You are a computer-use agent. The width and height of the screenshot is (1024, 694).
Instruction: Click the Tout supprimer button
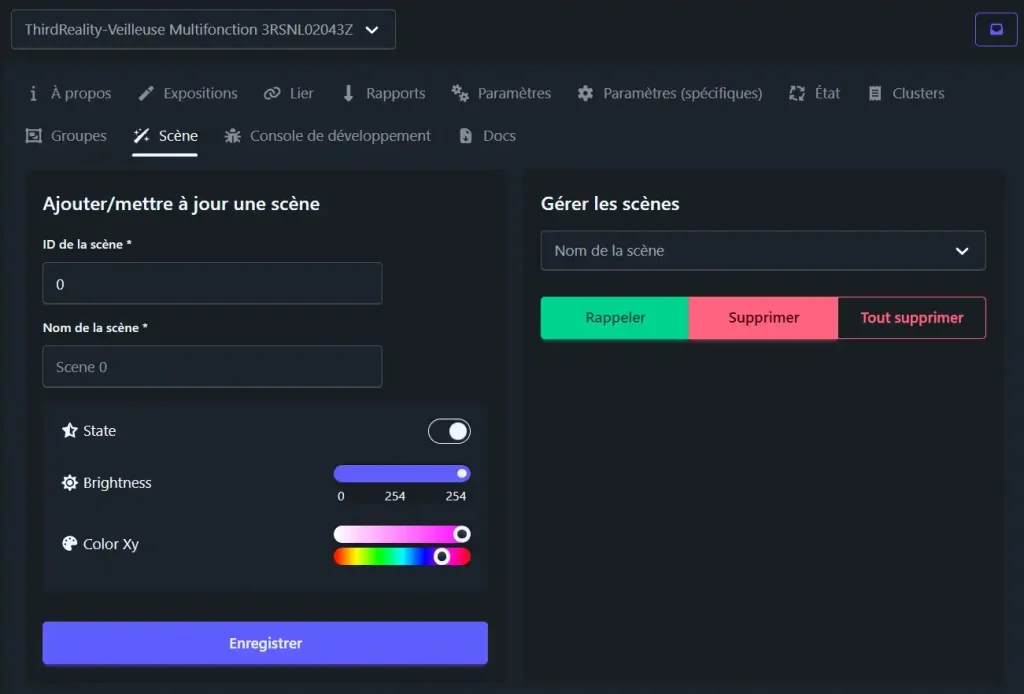click(x=912, y=318)
